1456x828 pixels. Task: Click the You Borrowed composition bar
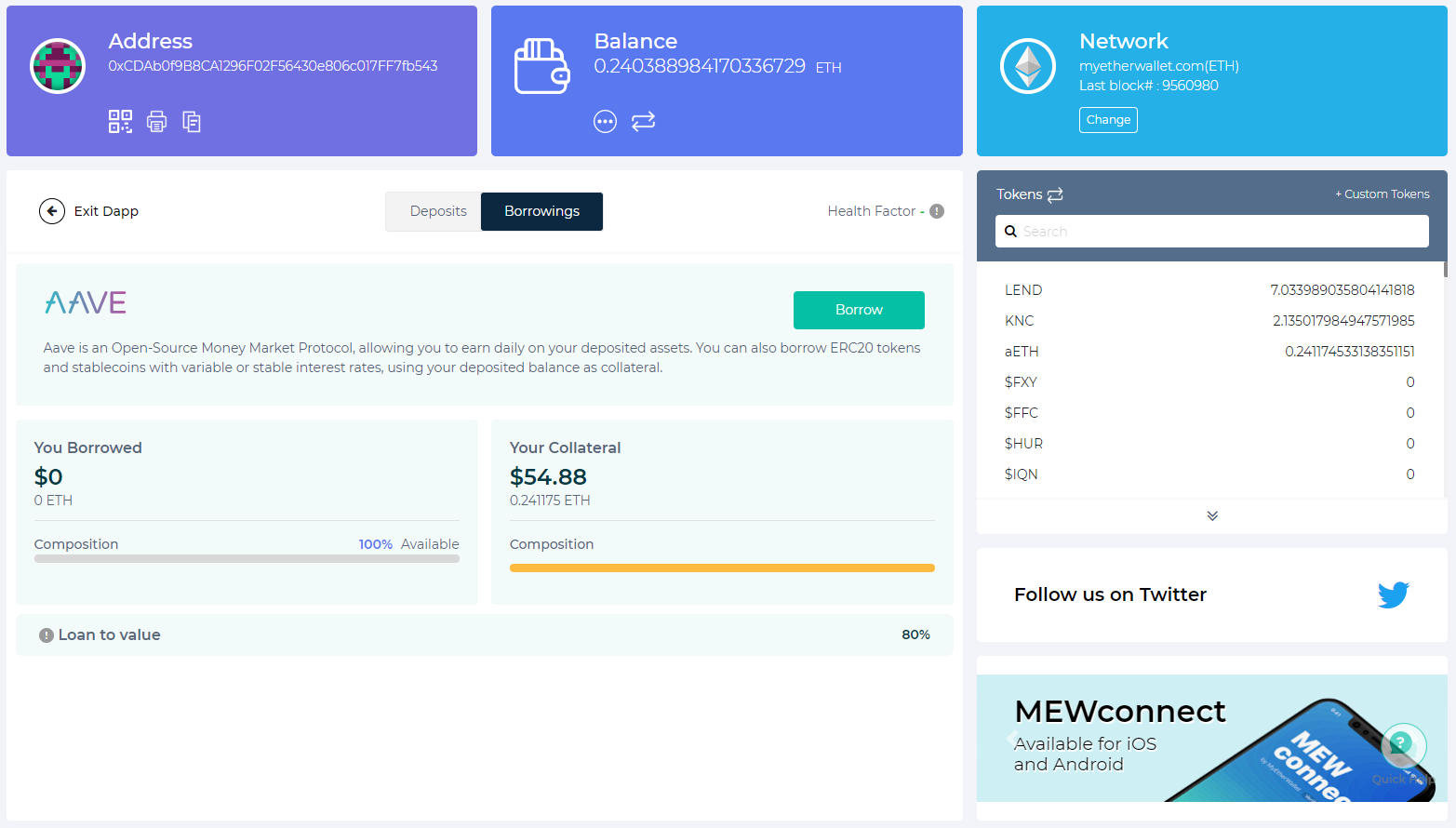[x=247, y=559]
